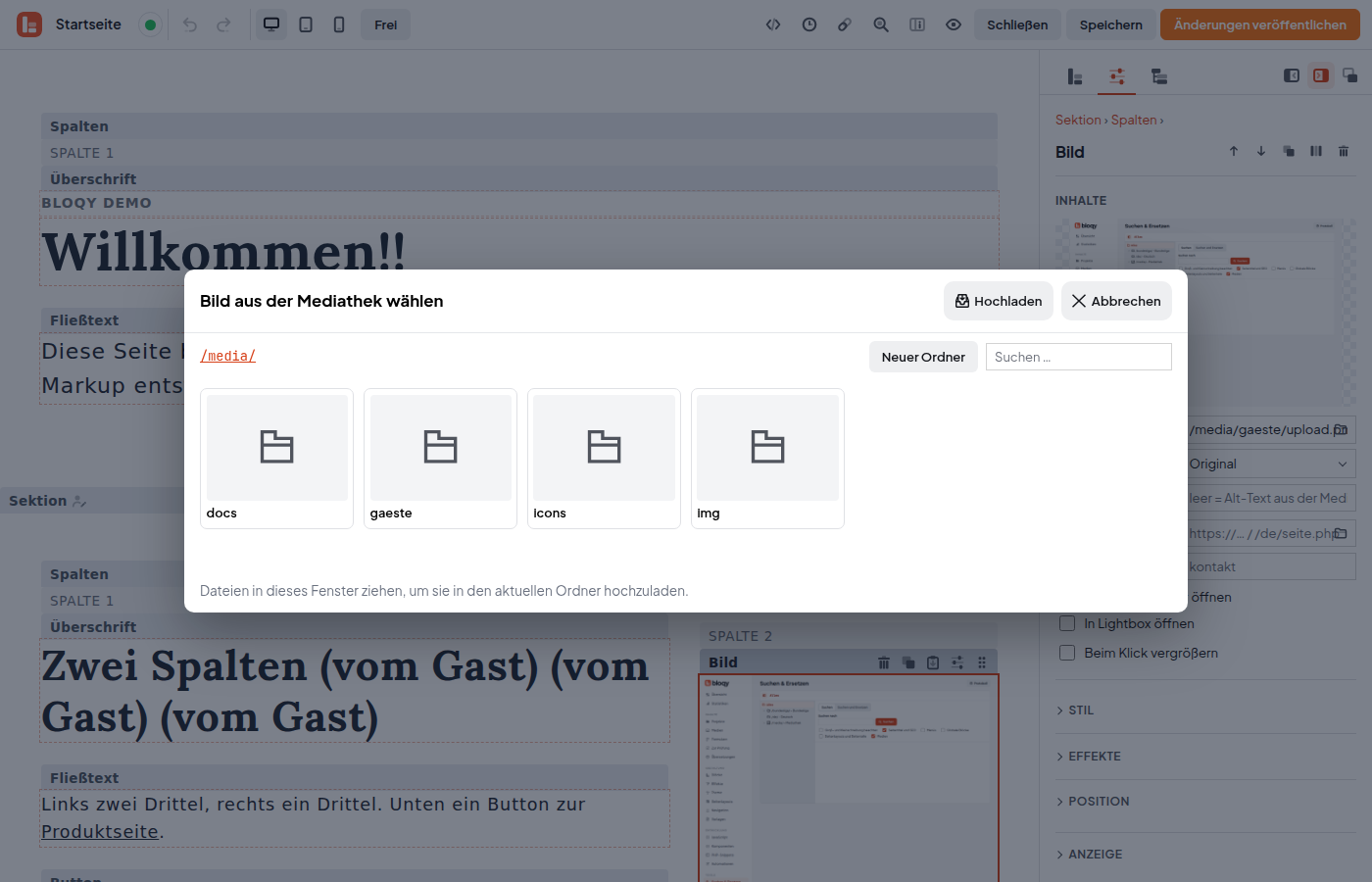Click the magnifier search icon in toolbar
The width and height of the screenshot is (1372, 882).
click(881, 24)
